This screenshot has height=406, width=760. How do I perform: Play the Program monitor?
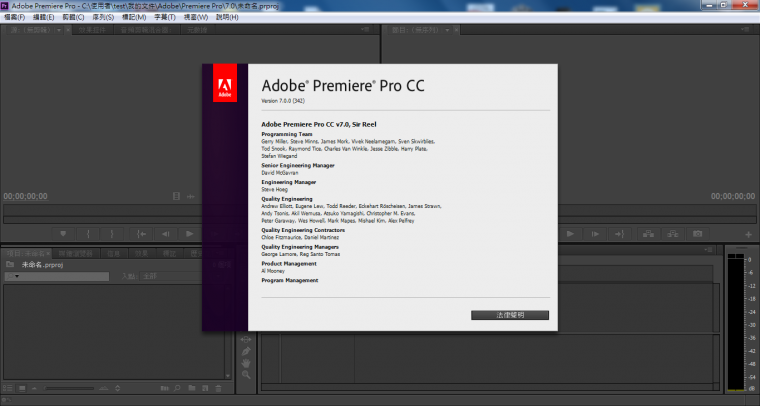tap(570, 234)
